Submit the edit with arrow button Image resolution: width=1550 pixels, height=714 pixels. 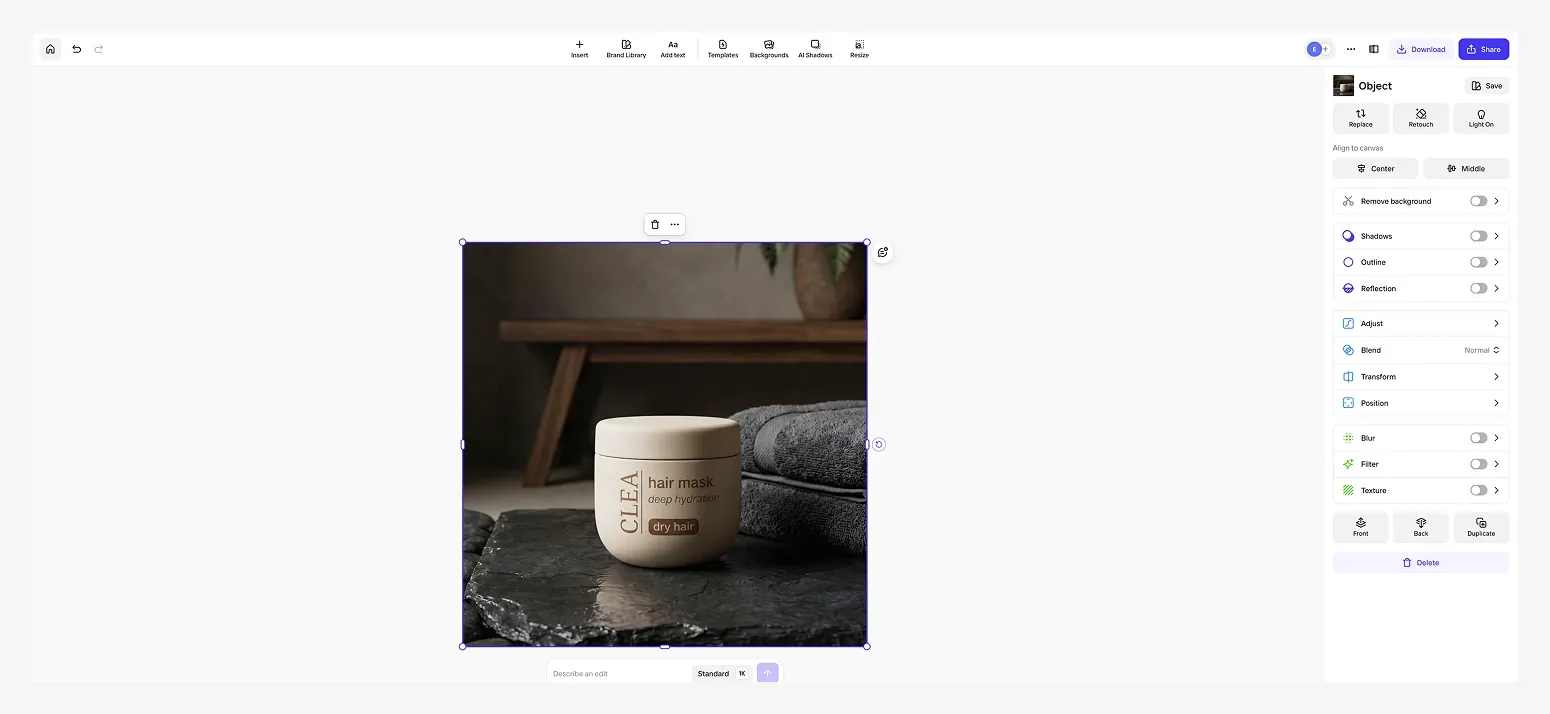[x=768, y=673]
